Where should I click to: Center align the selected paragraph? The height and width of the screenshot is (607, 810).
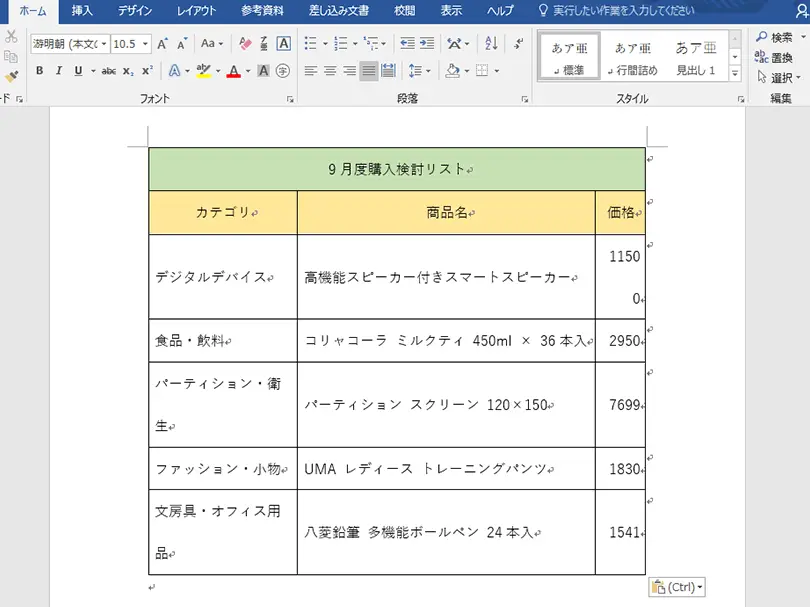(330, 70)
